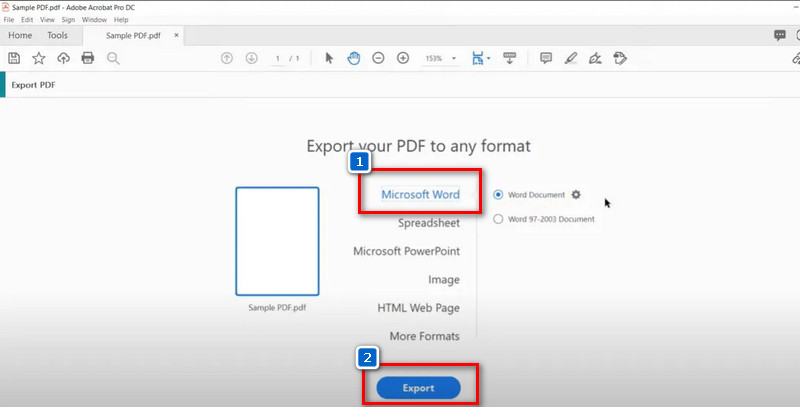This screenshot has height=407, width=800.
Task: Click the Sample PDF.pdf file name label
Action: [277, 308]
